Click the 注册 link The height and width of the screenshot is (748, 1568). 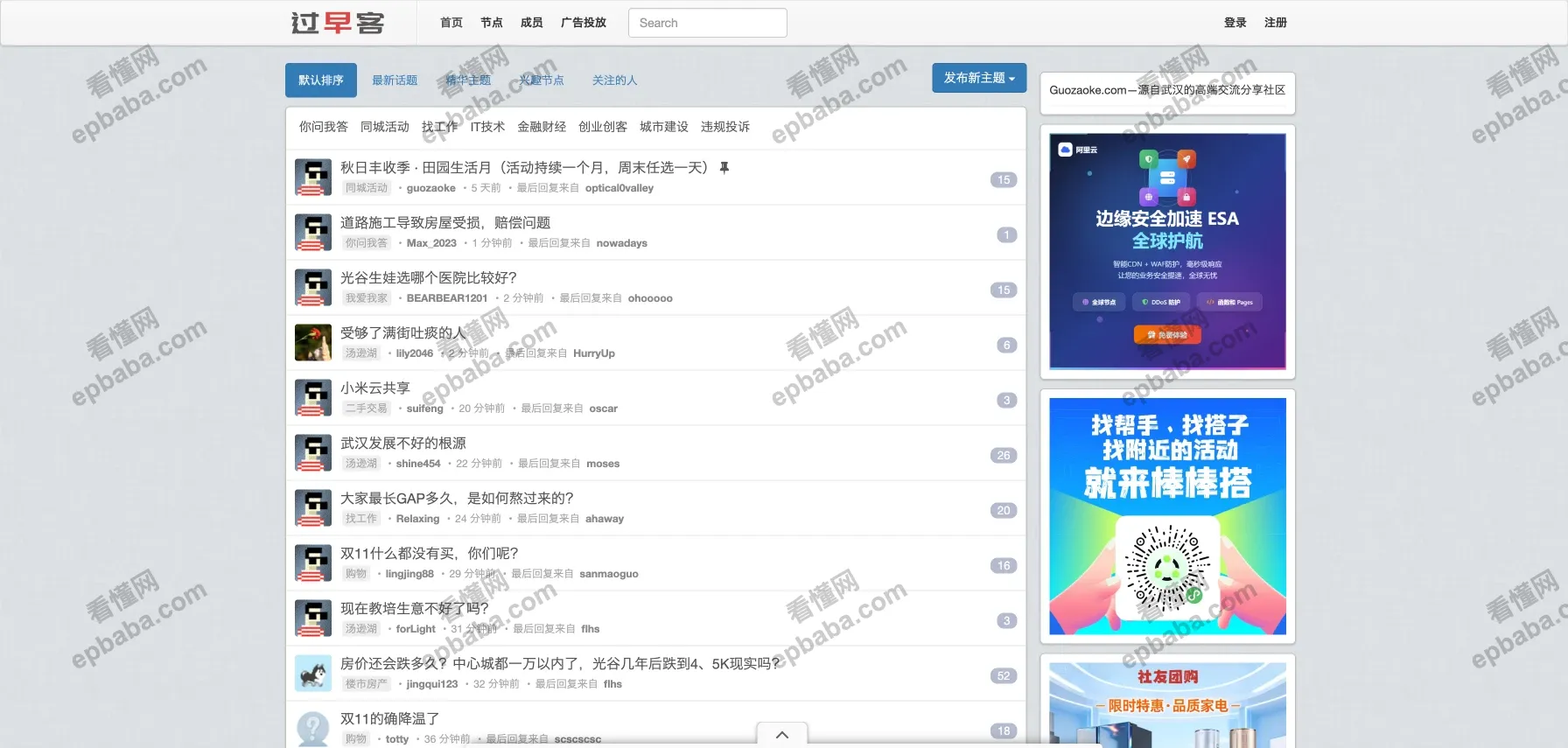click(1276, 23)
